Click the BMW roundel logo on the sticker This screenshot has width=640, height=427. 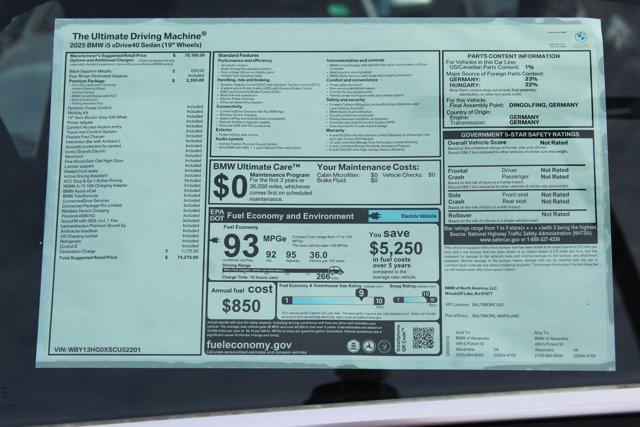[x=582, y=38]
